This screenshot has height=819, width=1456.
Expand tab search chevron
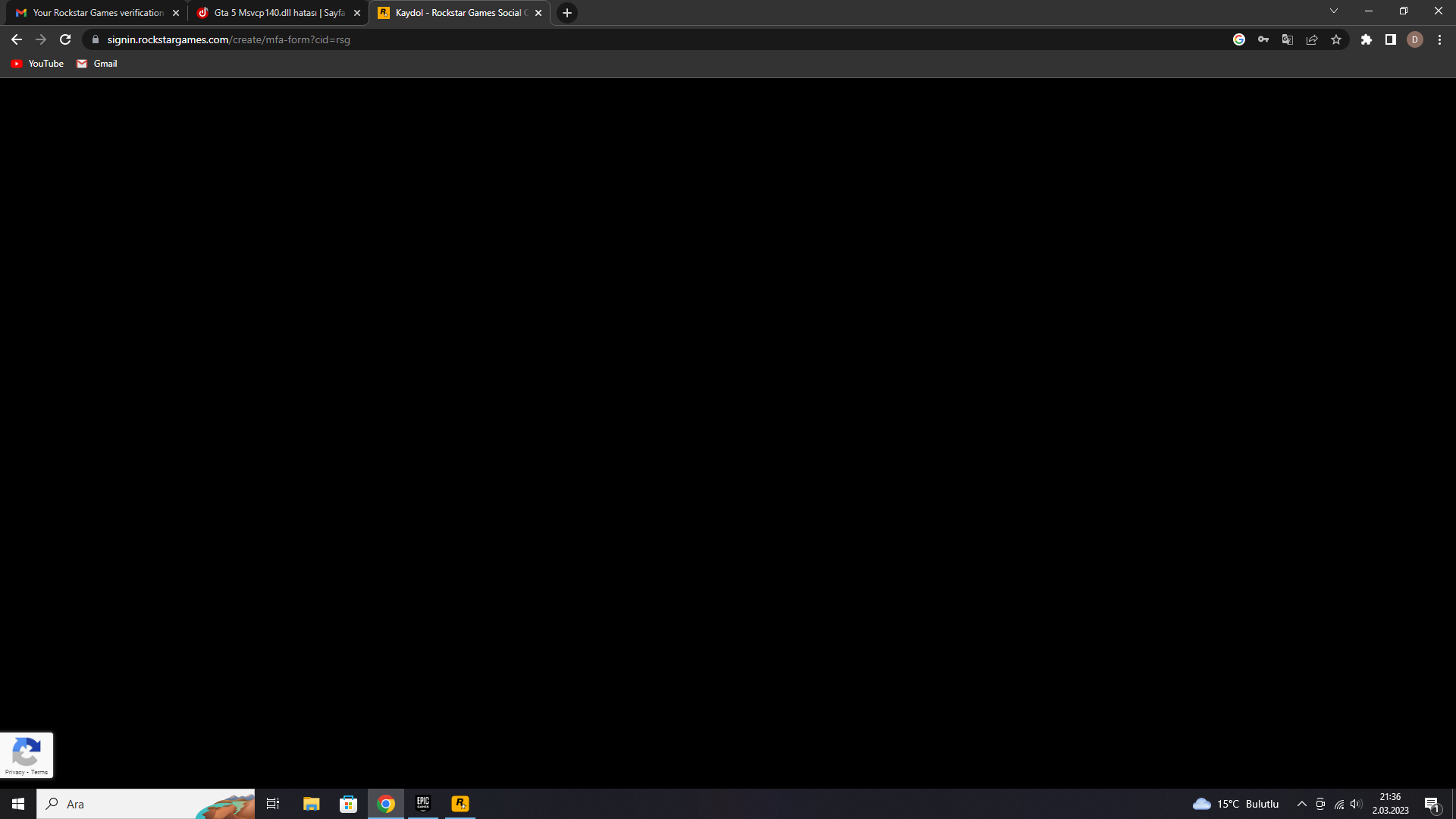[1334, 11]
